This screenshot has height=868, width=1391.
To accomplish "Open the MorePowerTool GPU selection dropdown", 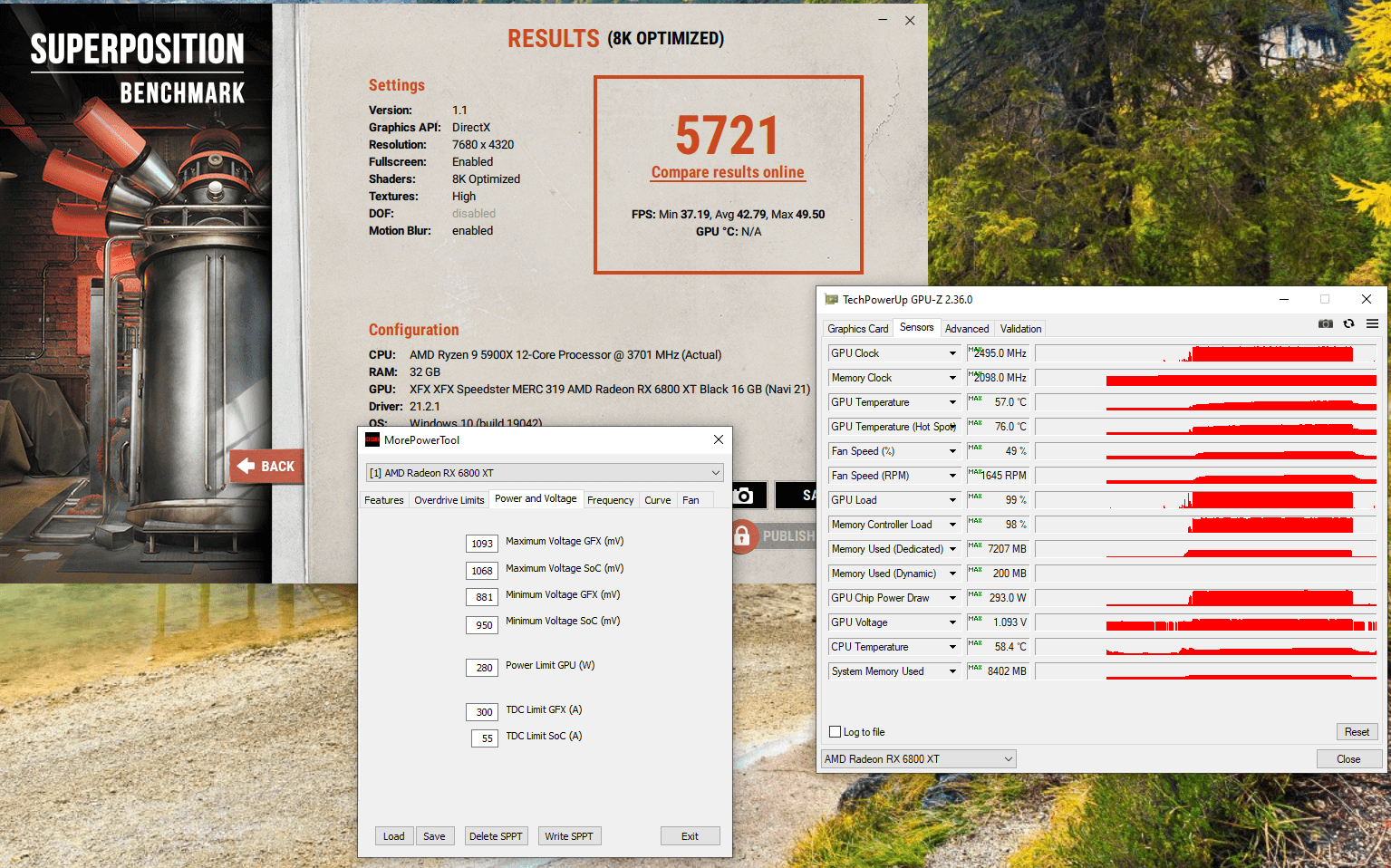I will point(545,473).
